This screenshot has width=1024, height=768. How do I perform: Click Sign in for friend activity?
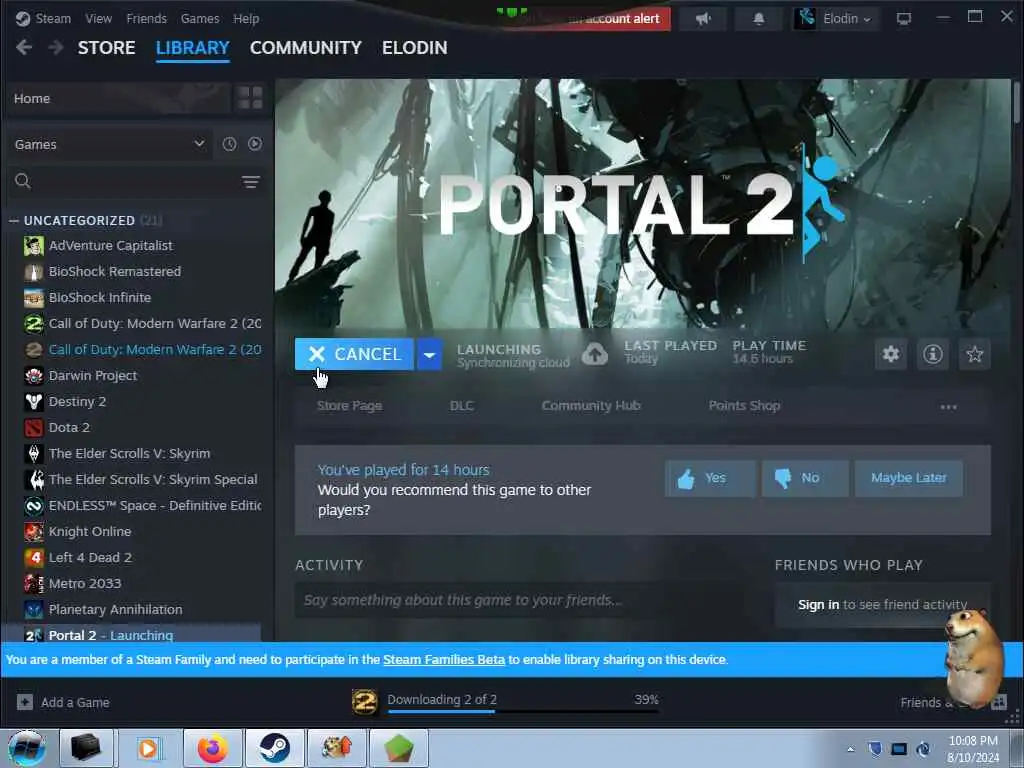pyautogui.click(x=818, y=605)
